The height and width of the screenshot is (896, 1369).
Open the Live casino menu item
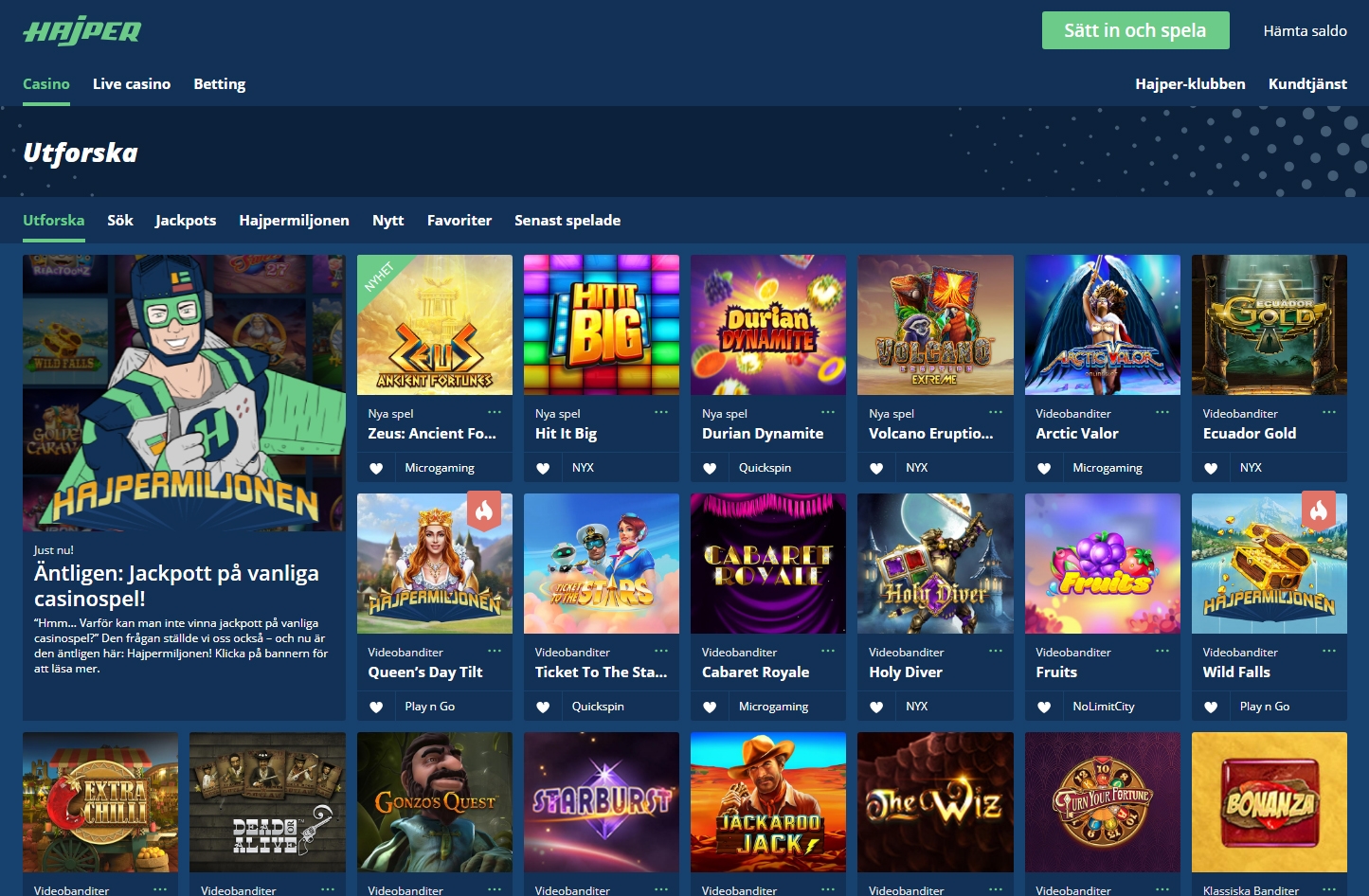pyautogui.click(x=132, y=83)
